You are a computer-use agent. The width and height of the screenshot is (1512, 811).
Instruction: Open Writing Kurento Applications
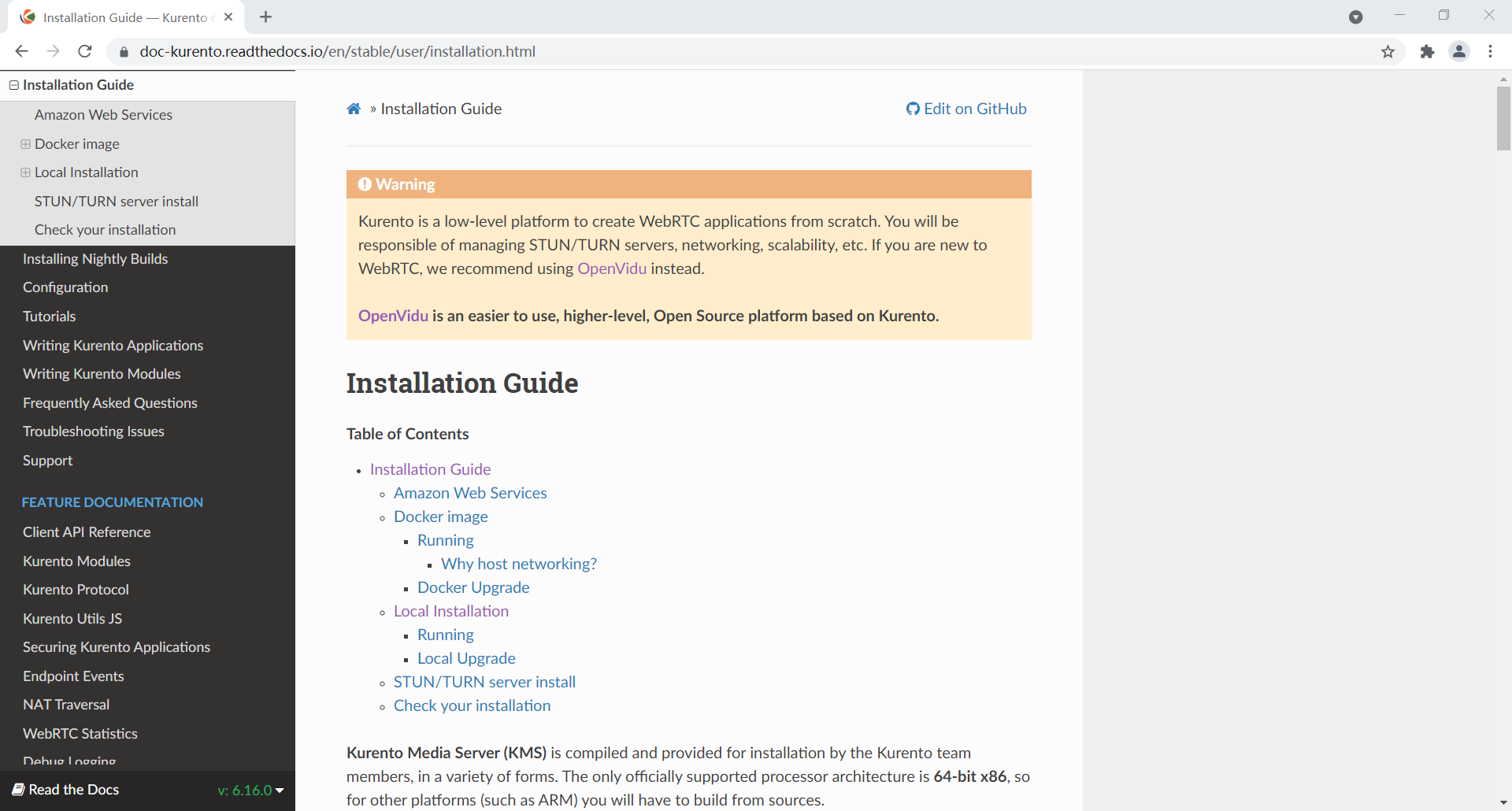click(113, 346)
